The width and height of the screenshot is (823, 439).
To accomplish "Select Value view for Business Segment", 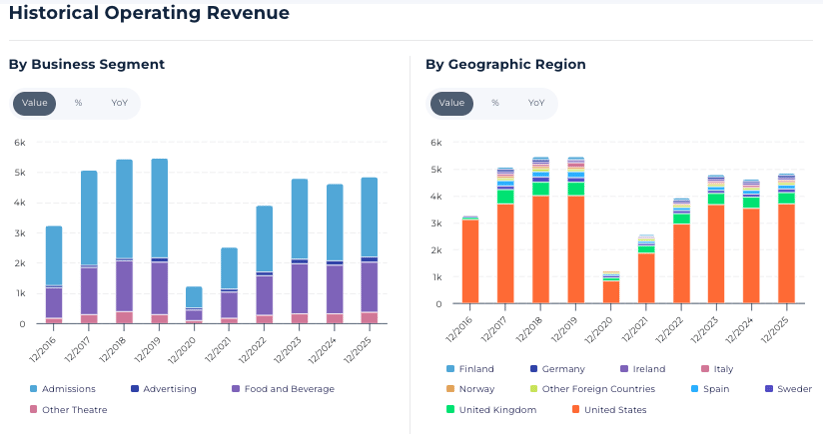I will (x=35, y=103).
